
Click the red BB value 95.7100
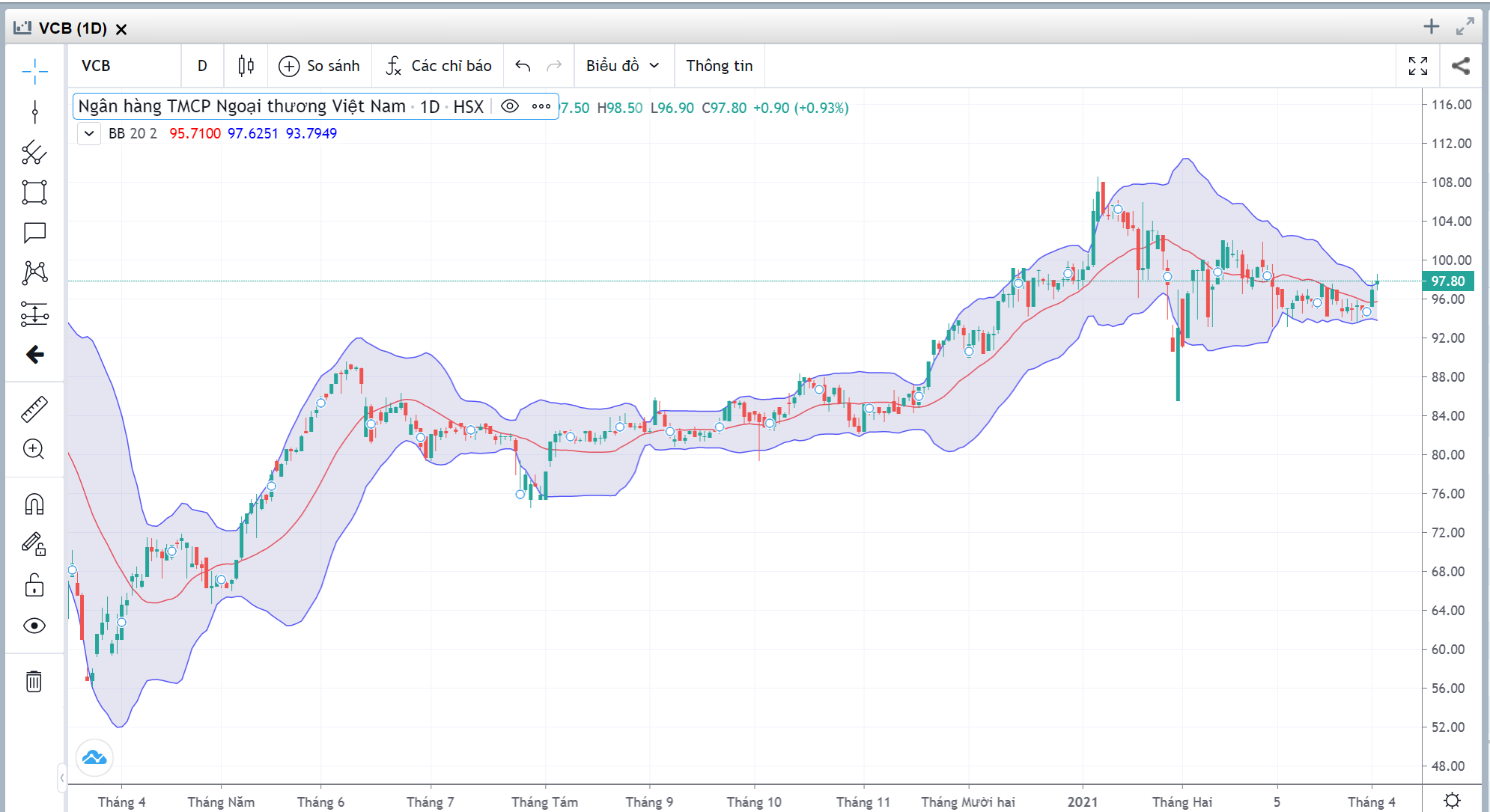pyautogui.click(x=195, y=133)
